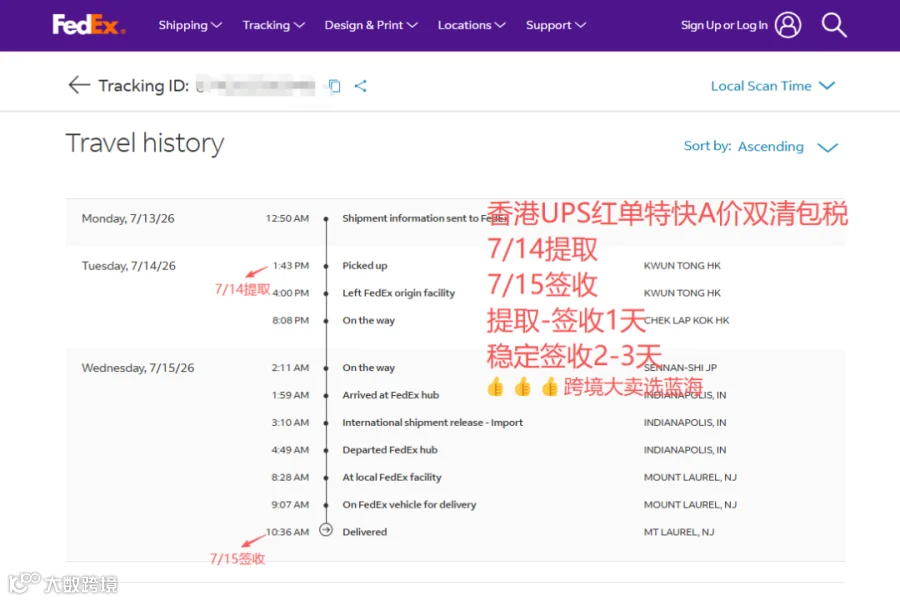Click the user account avatar icon

(788, 25)
